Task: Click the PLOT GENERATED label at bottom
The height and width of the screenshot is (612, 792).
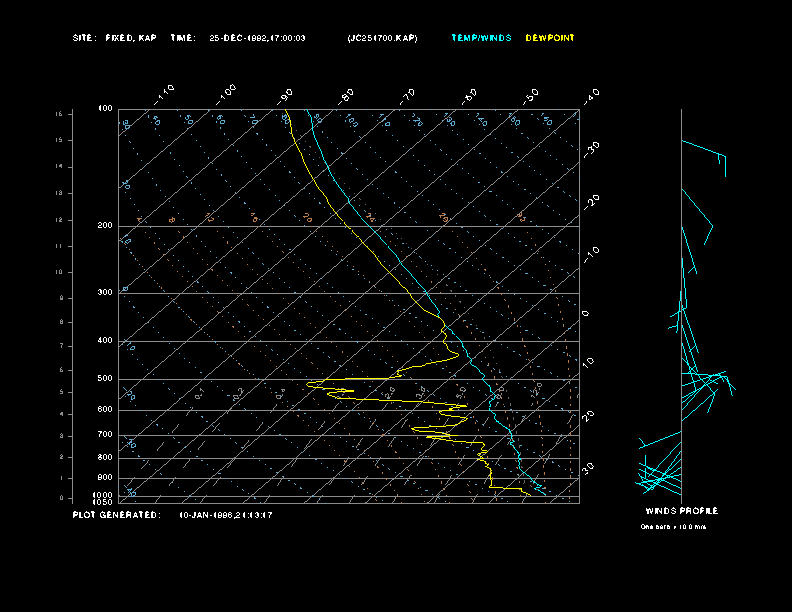Action: click(x=116, y=515)
